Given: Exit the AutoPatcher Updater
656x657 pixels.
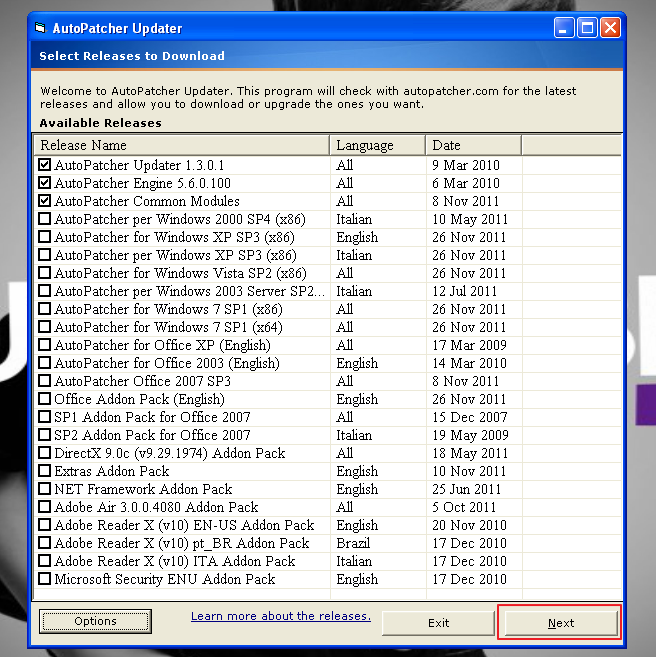Looking at the screenshot, I should click(x=438, y=623).
